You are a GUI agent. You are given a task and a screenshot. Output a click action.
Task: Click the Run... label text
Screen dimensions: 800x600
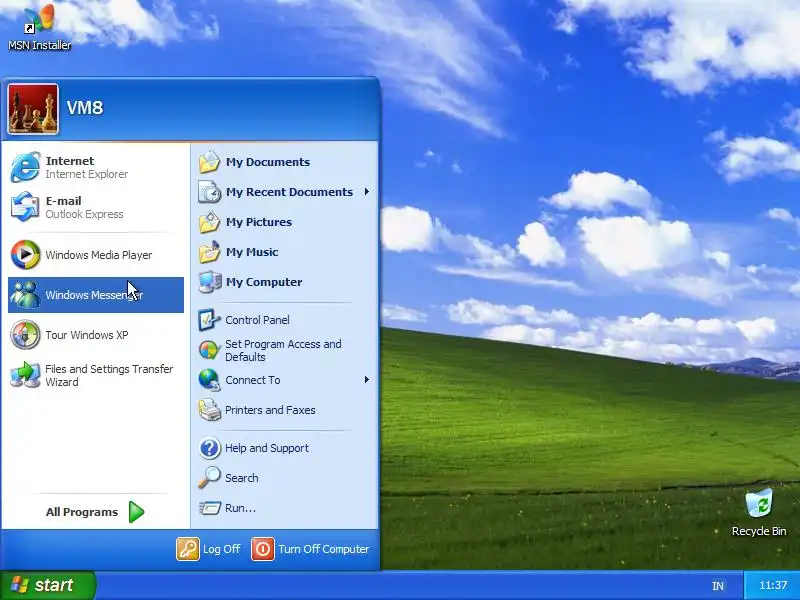coord(240,508)
